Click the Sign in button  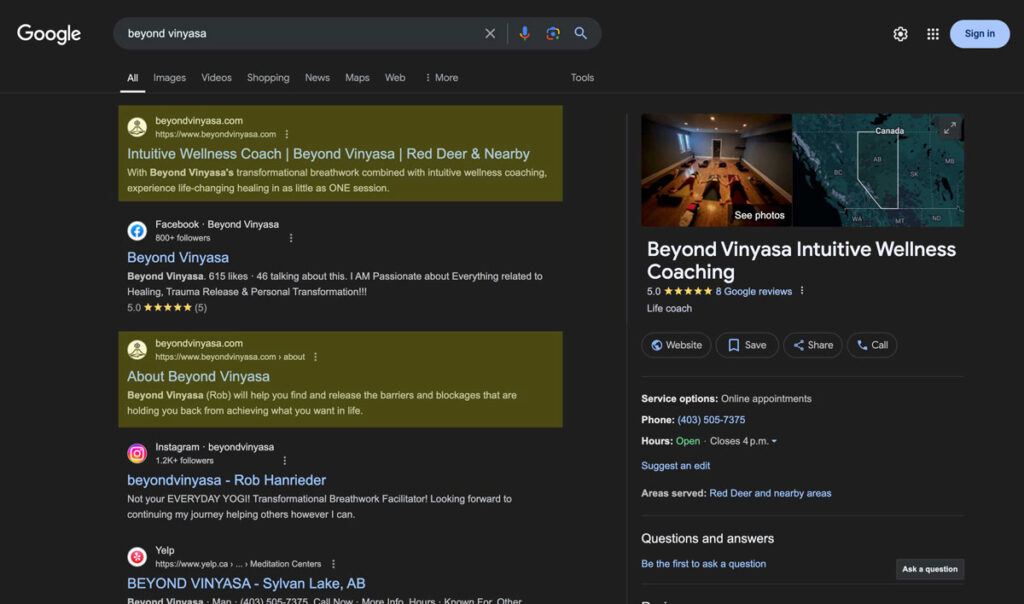point(980,34)
